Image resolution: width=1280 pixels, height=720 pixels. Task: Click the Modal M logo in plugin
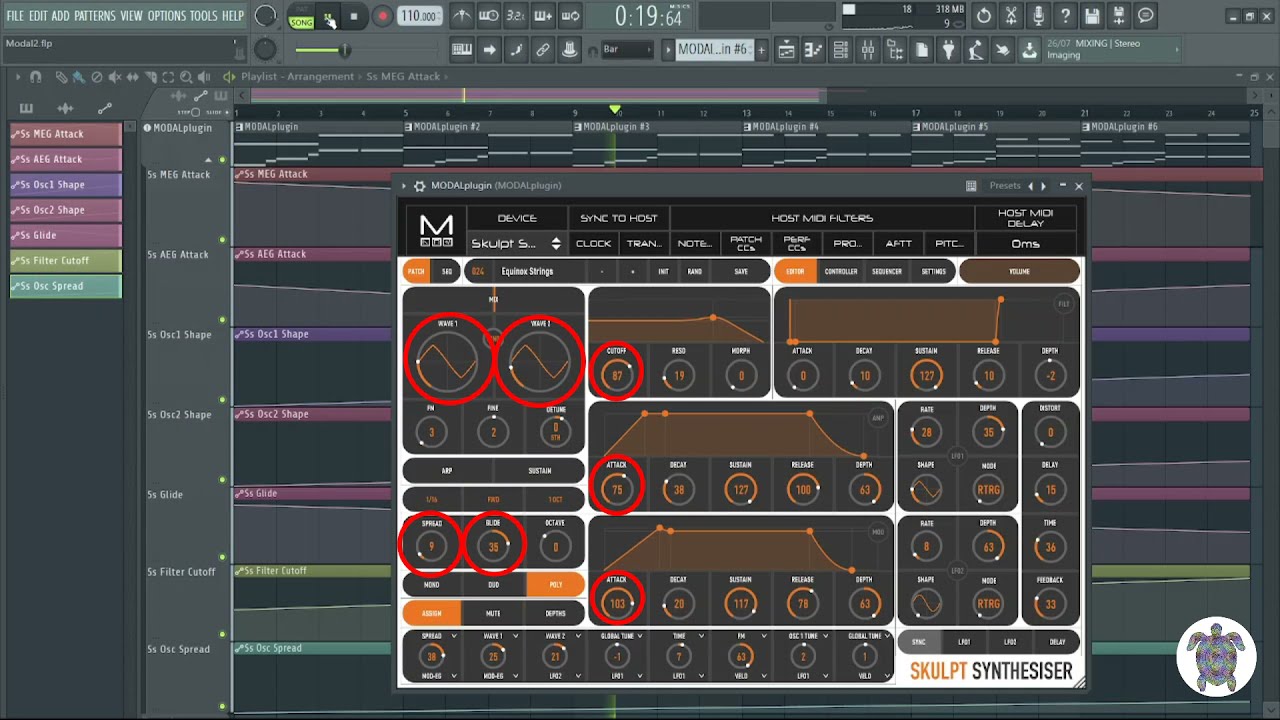pos(436,231)
